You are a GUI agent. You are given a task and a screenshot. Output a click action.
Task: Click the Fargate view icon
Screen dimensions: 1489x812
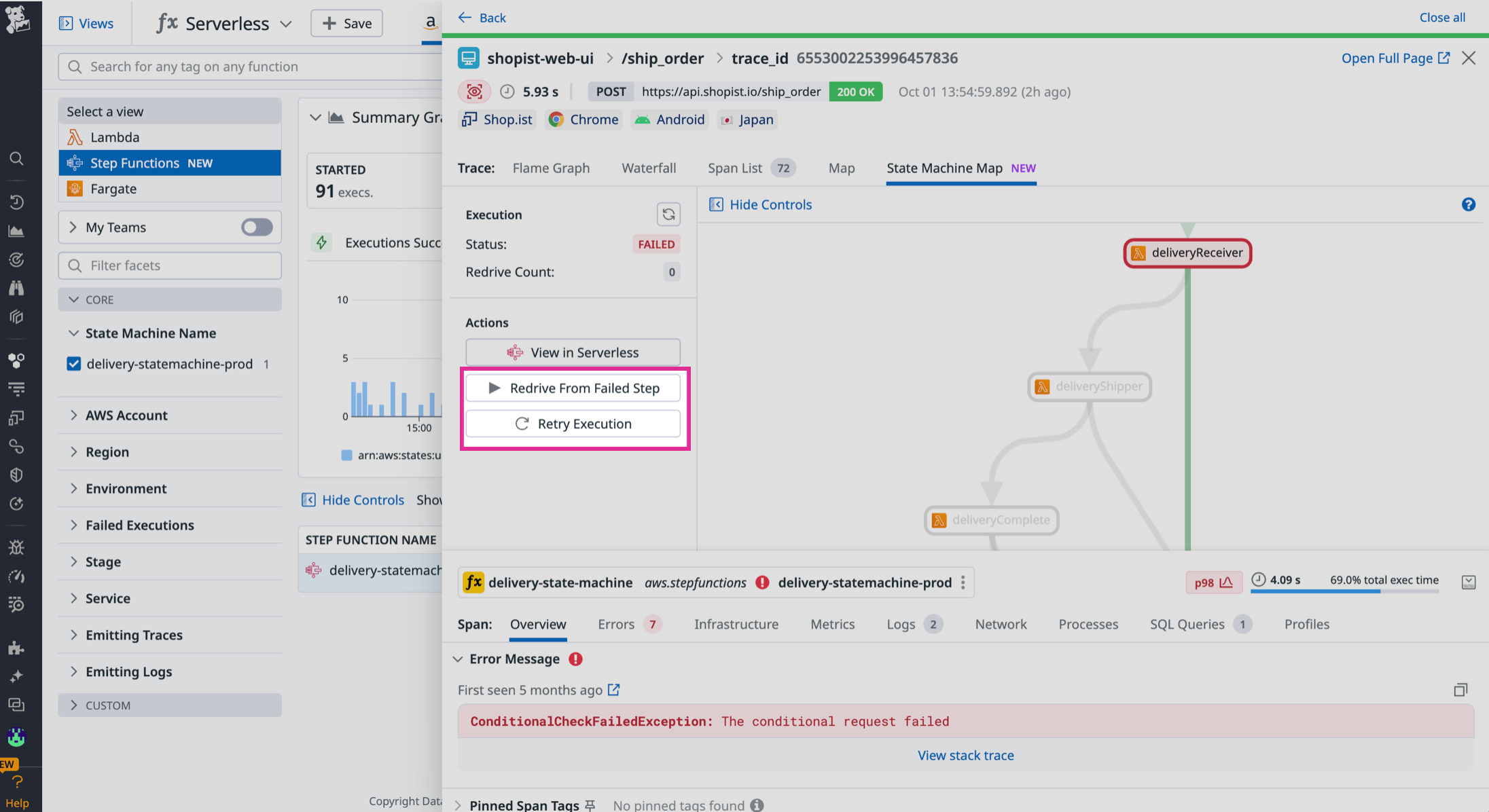pyautogui.click(x=75, y=189)
